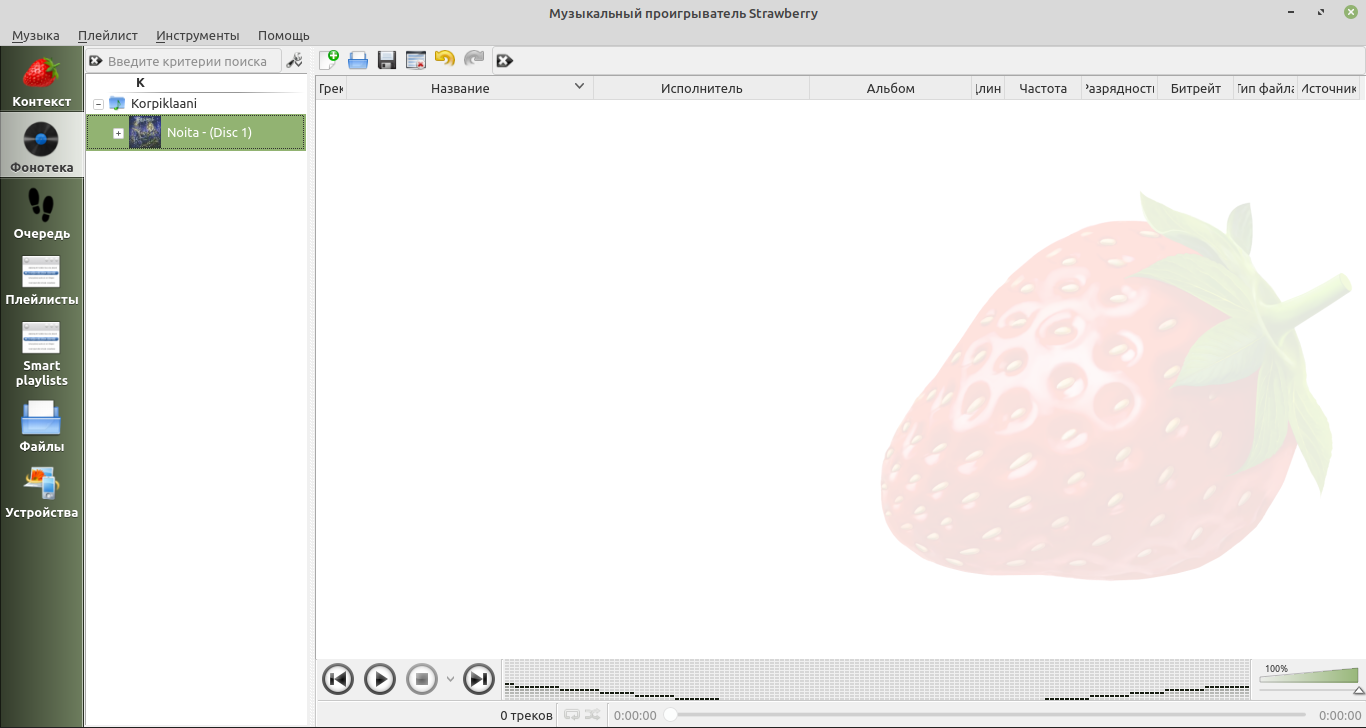Redo the playlist change
This screenshot has width=1366, height=728.
474,60
